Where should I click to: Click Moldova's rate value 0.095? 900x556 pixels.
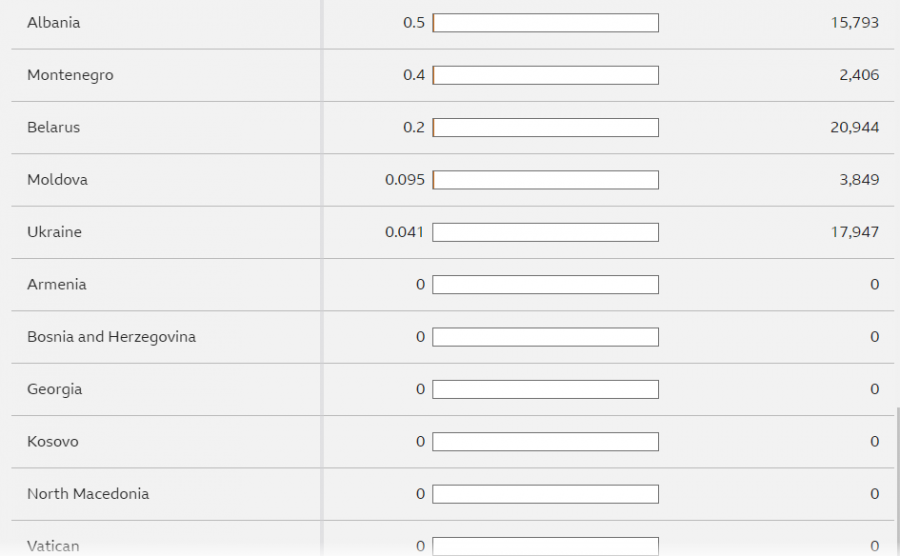coord(405,180)
